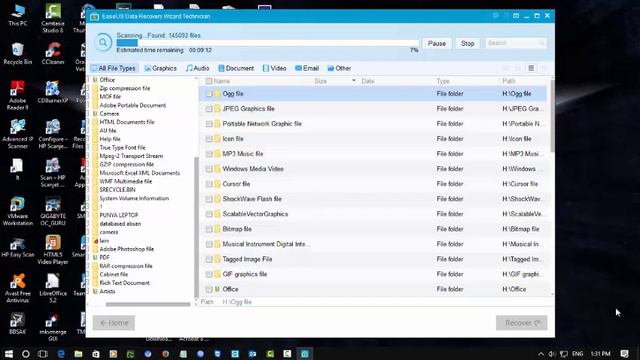Open the Scalable Vector Graphics folder row
Image resolution: width=640 pixels, height=360 pixels.
pyautogui.click(x=373, y=214)
